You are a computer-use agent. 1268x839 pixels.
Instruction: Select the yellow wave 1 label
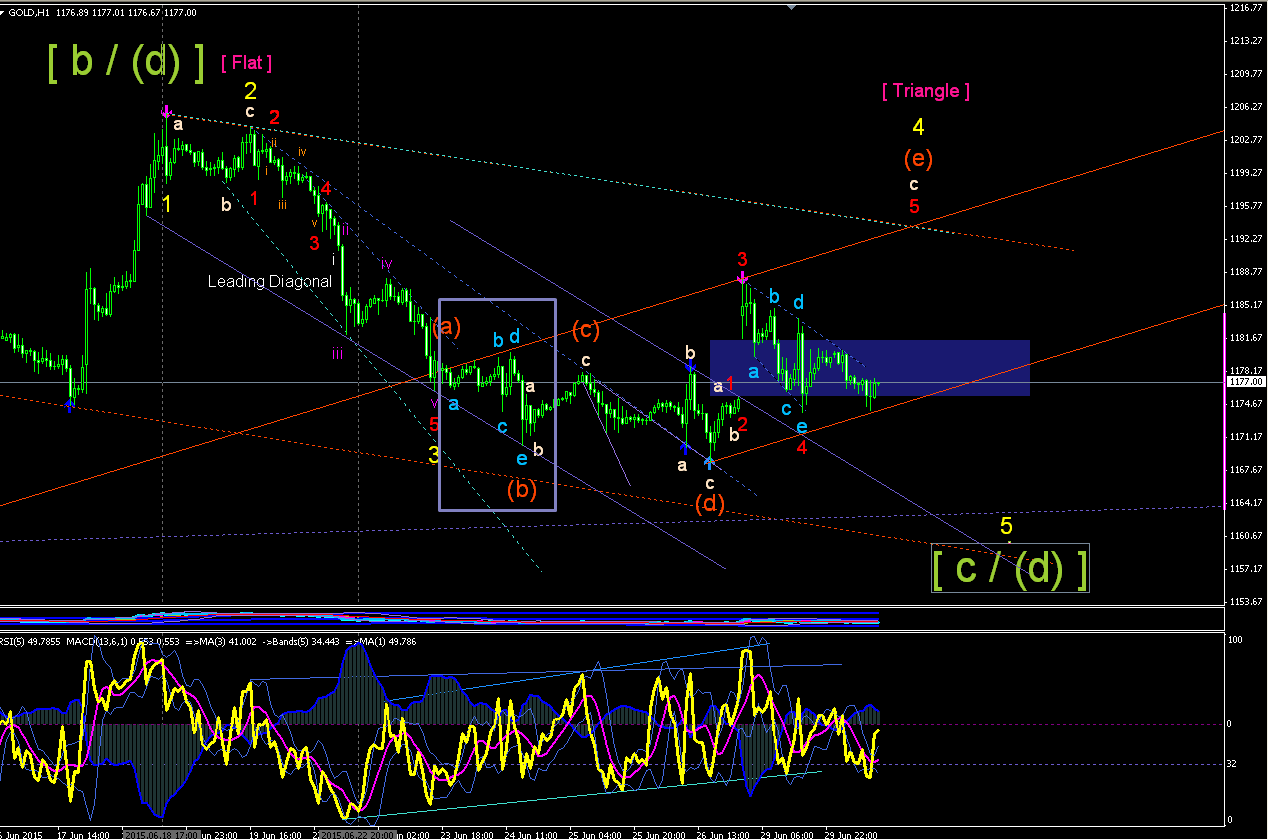pos(167,204)
